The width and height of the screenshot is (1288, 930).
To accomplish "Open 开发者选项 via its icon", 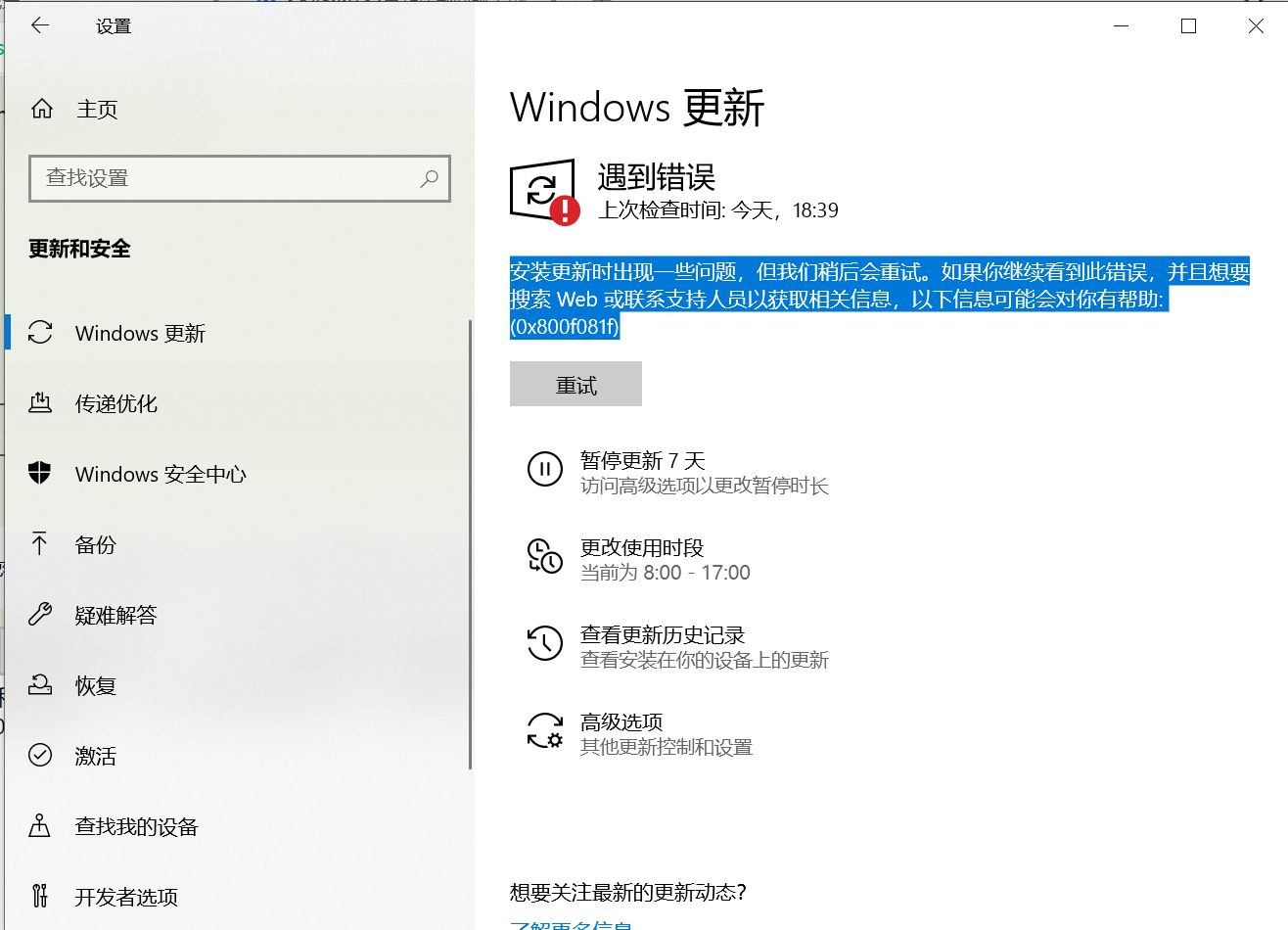I will (x=40, y=896).
